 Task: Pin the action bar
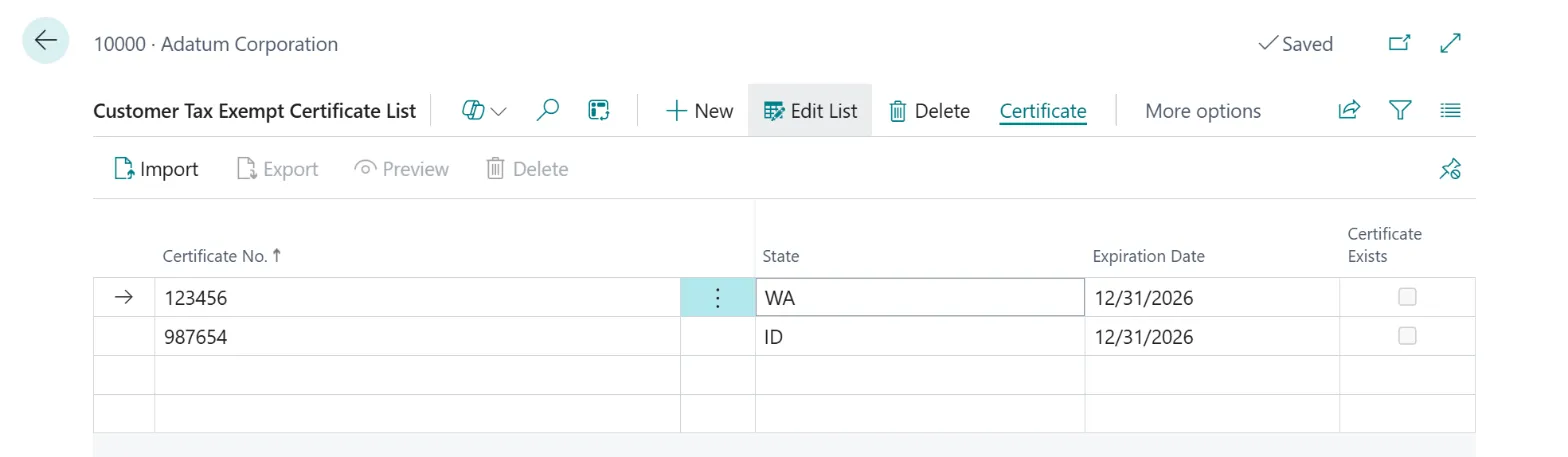[x=1451, y=169]
